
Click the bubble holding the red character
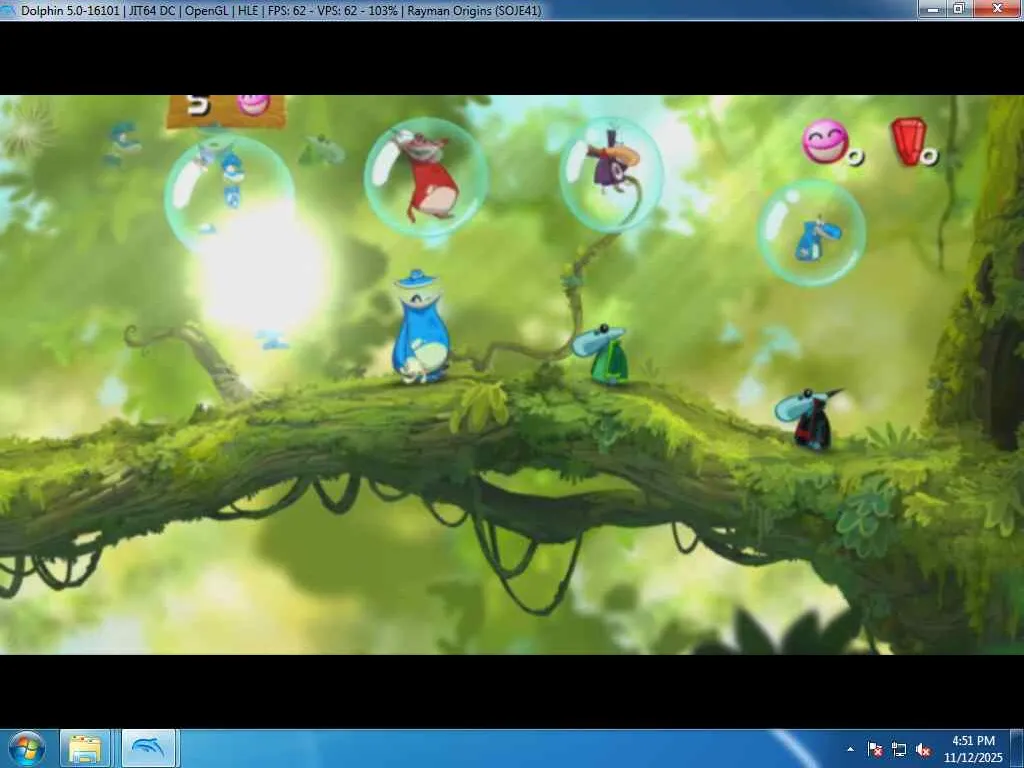pyautogui.click(x=426, y=178)
